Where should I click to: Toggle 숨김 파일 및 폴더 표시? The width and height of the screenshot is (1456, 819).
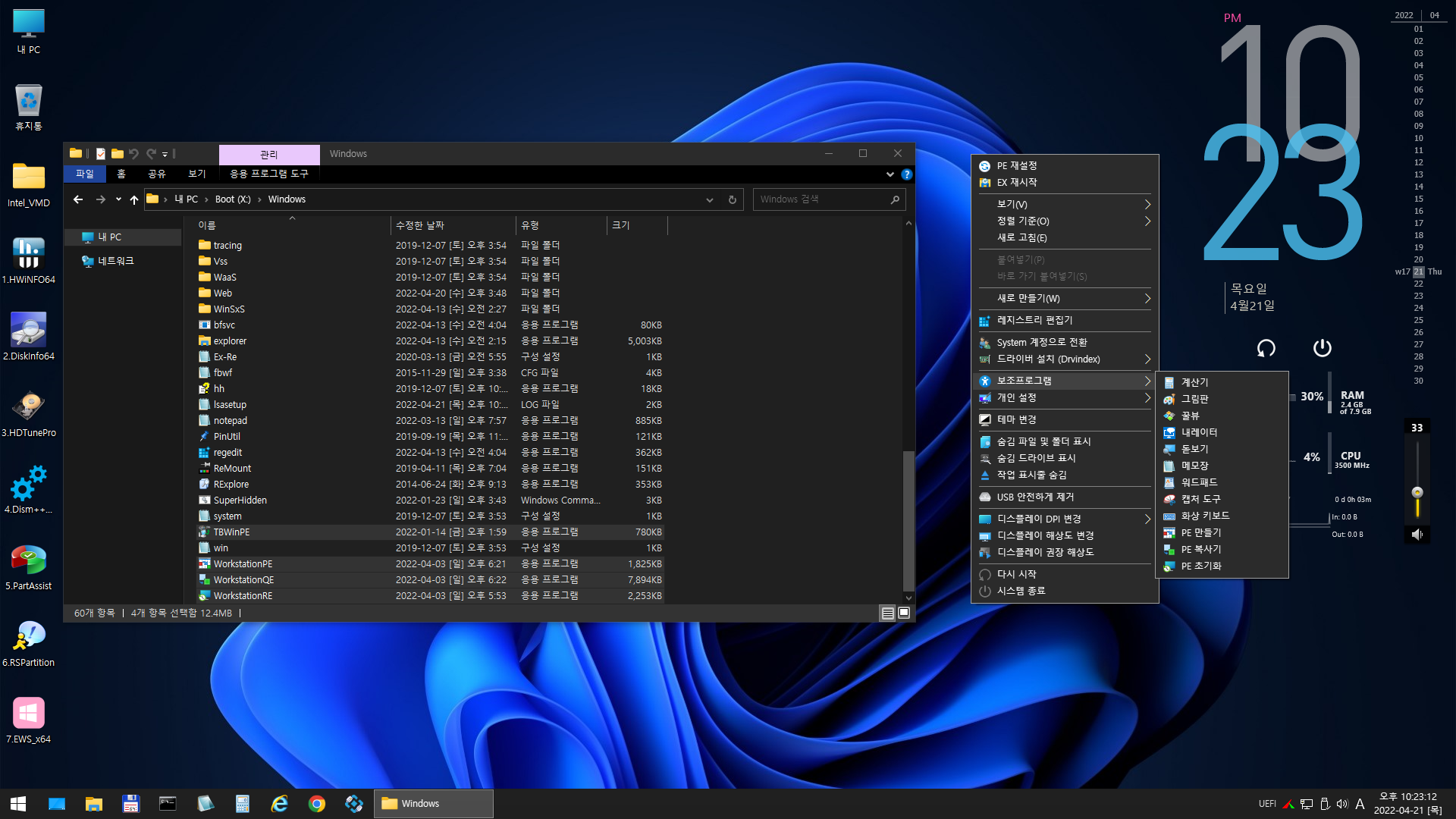(1065, 441)
